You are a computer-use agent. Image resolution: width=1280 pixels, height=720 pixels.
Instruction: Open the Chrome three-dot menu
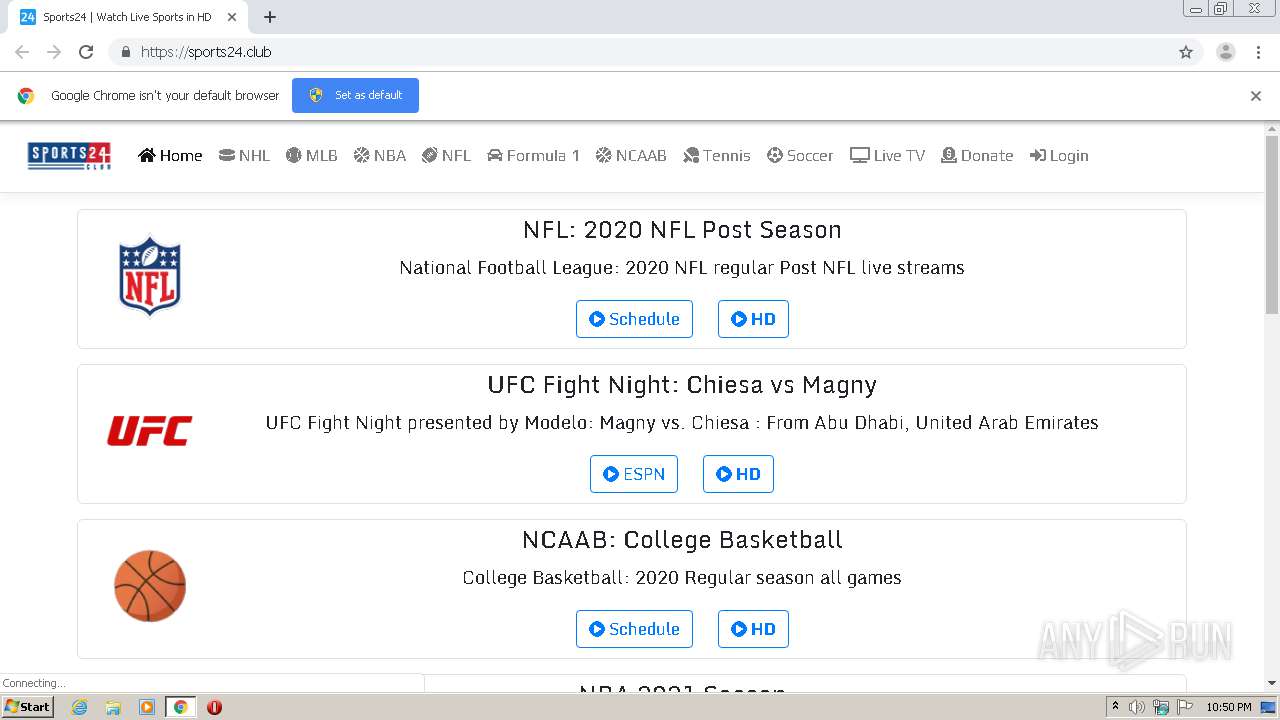pyautogui.click(x=1258, y=52)
